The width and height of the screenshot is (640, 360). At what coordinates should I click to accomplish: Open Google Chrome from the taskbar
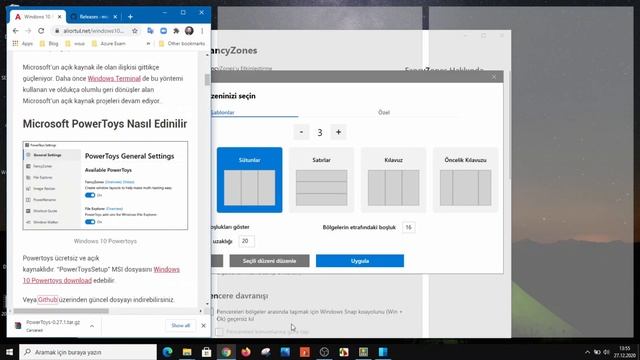coord(226,352)
